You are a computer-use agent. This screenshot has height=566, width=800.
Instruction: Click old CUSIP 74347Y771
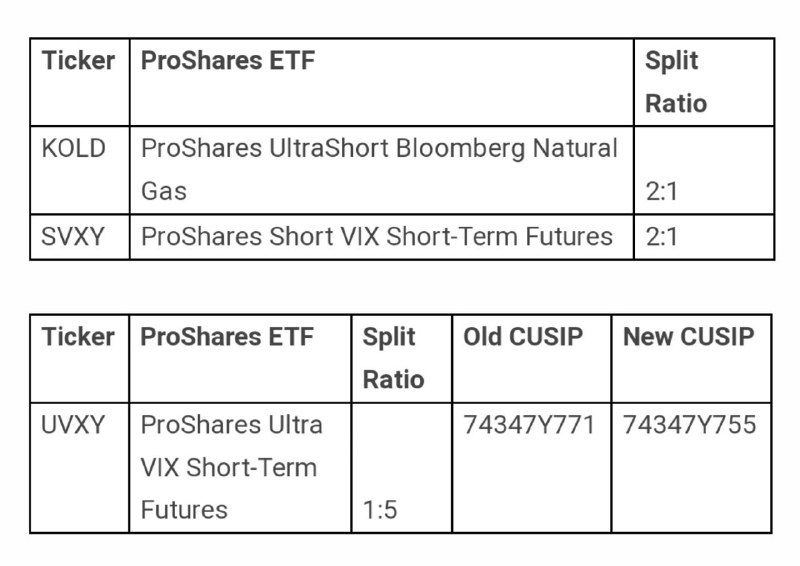click(x=529, y=425)
